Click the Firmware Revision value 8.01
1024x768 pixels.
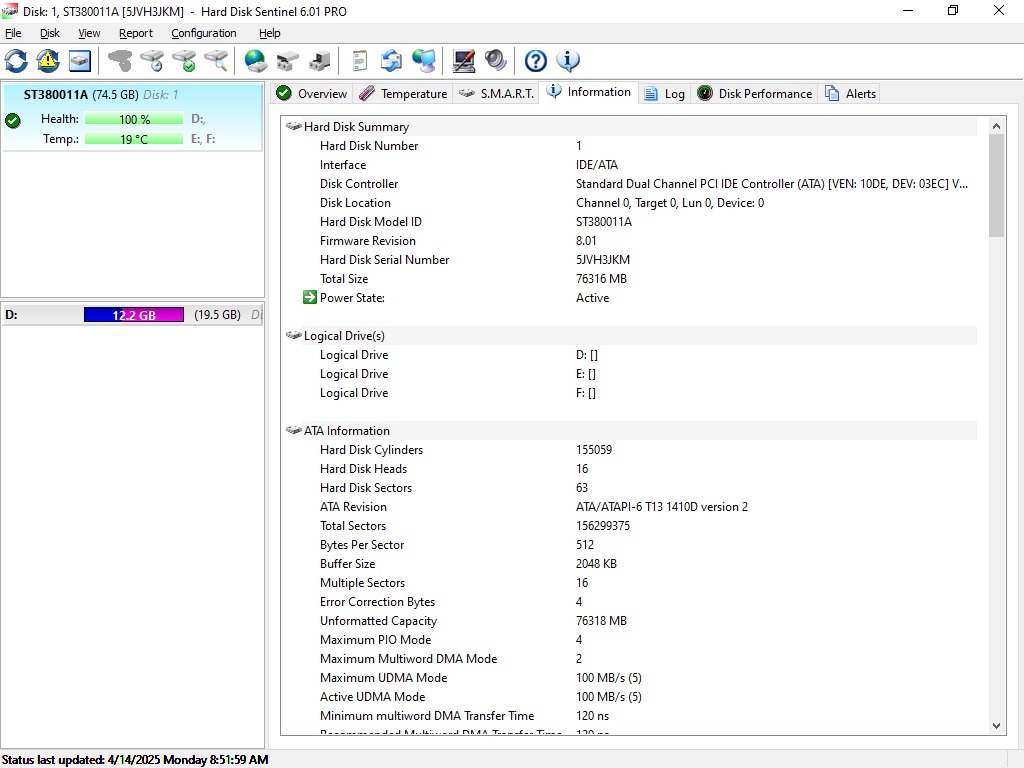click(x=586, y=241)
